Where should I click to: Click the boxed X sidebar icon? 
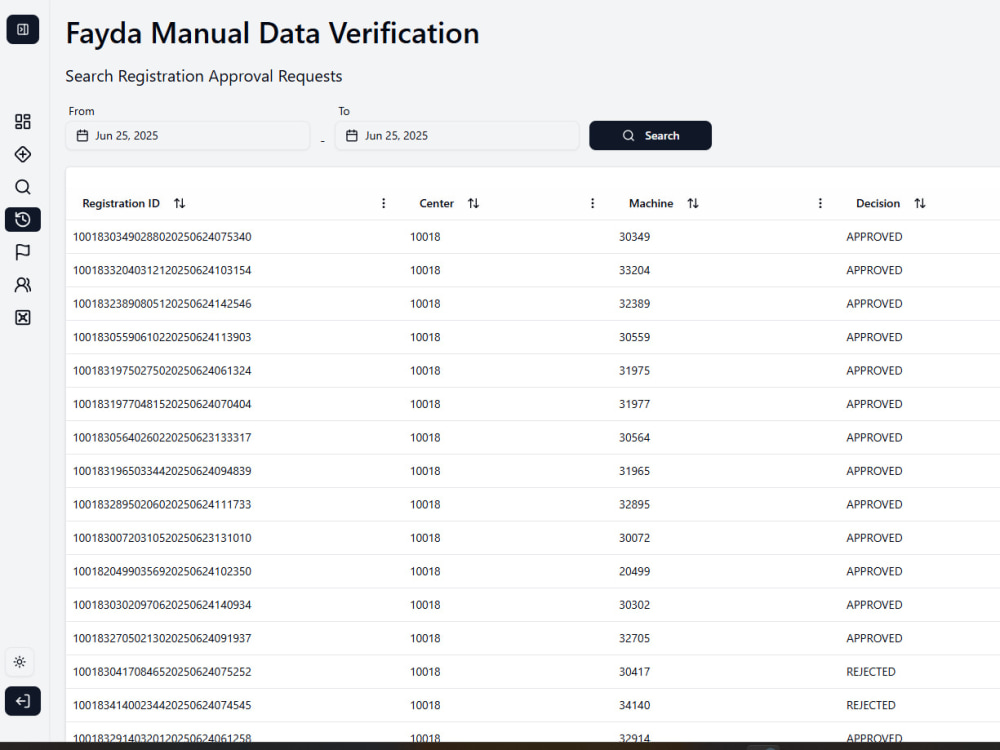(23, 318)
